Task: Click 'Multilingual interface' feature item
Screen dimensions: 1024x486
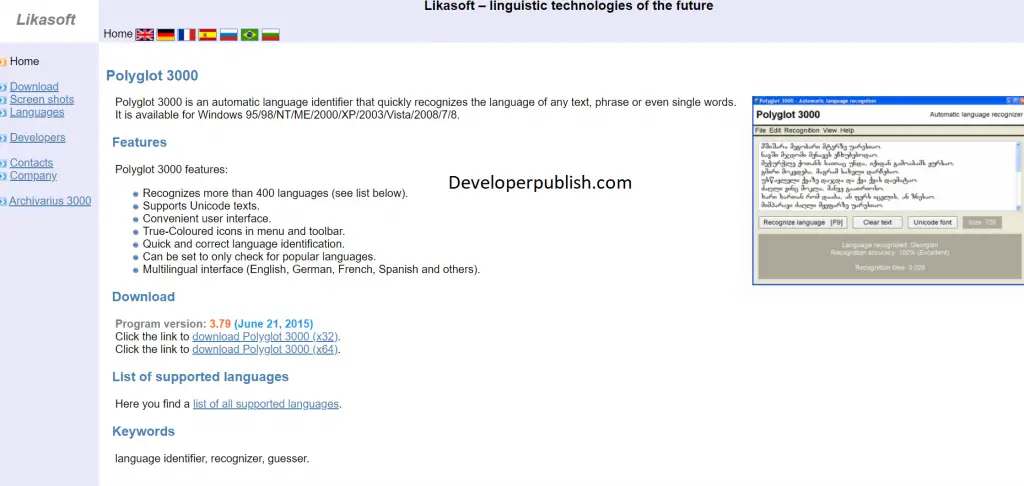Action: [311, 270]
